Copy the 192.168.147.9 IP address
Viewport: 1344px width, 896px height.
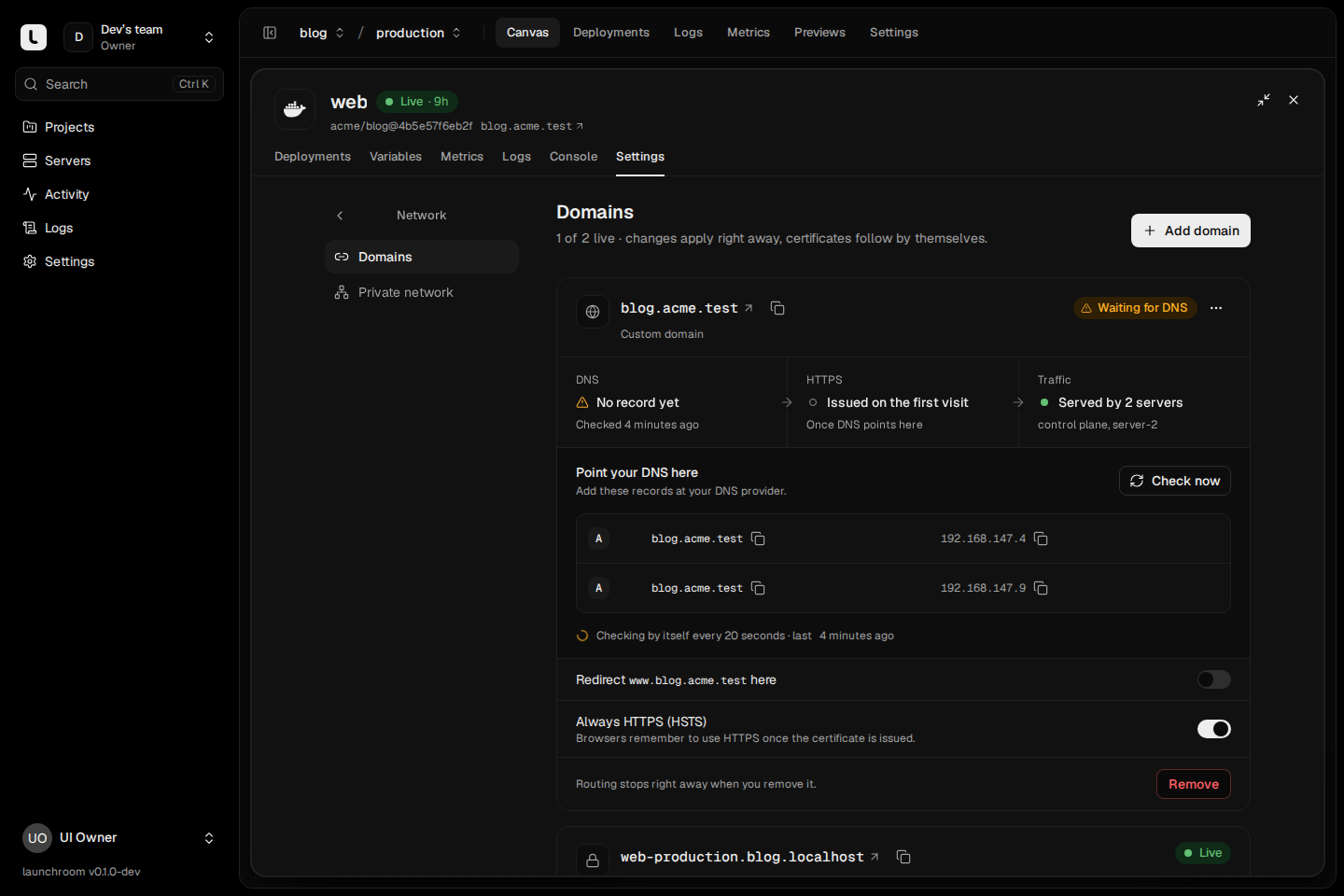[x=1041, y=588]
